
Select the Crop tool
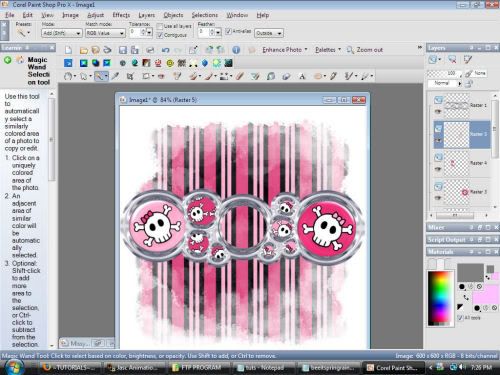coord(130,76)
